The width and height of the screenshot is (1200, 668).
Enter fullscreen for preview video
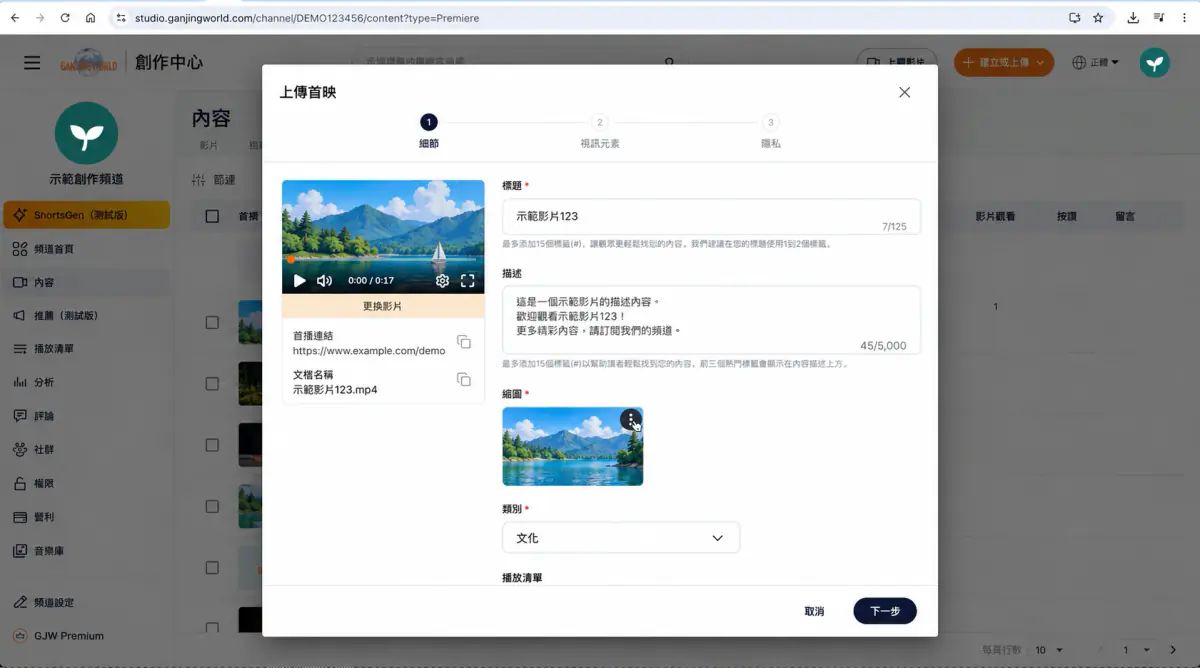click(467, 281)
